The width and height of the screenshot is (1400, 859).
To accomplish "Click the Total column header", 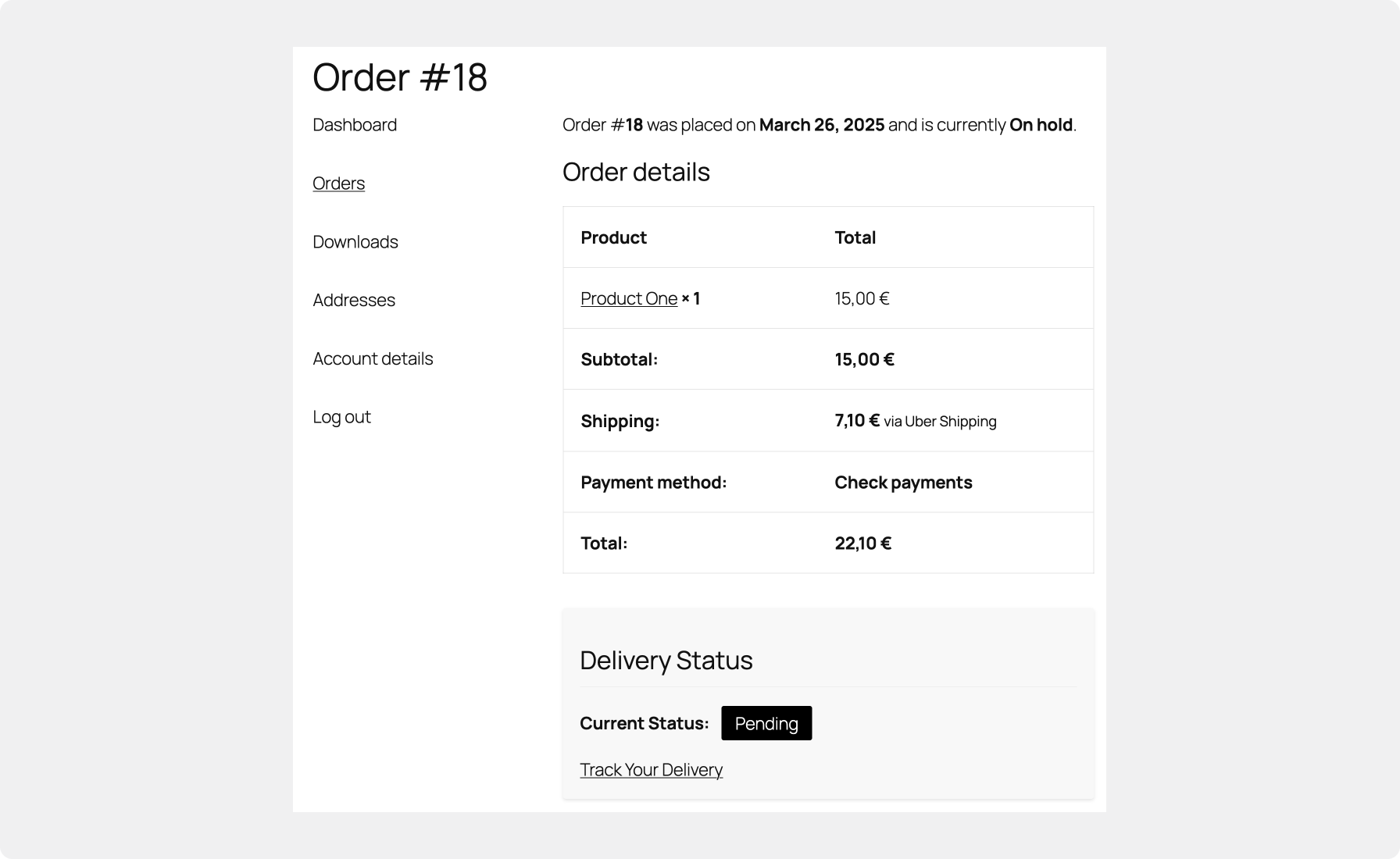I will coord(855,237).
